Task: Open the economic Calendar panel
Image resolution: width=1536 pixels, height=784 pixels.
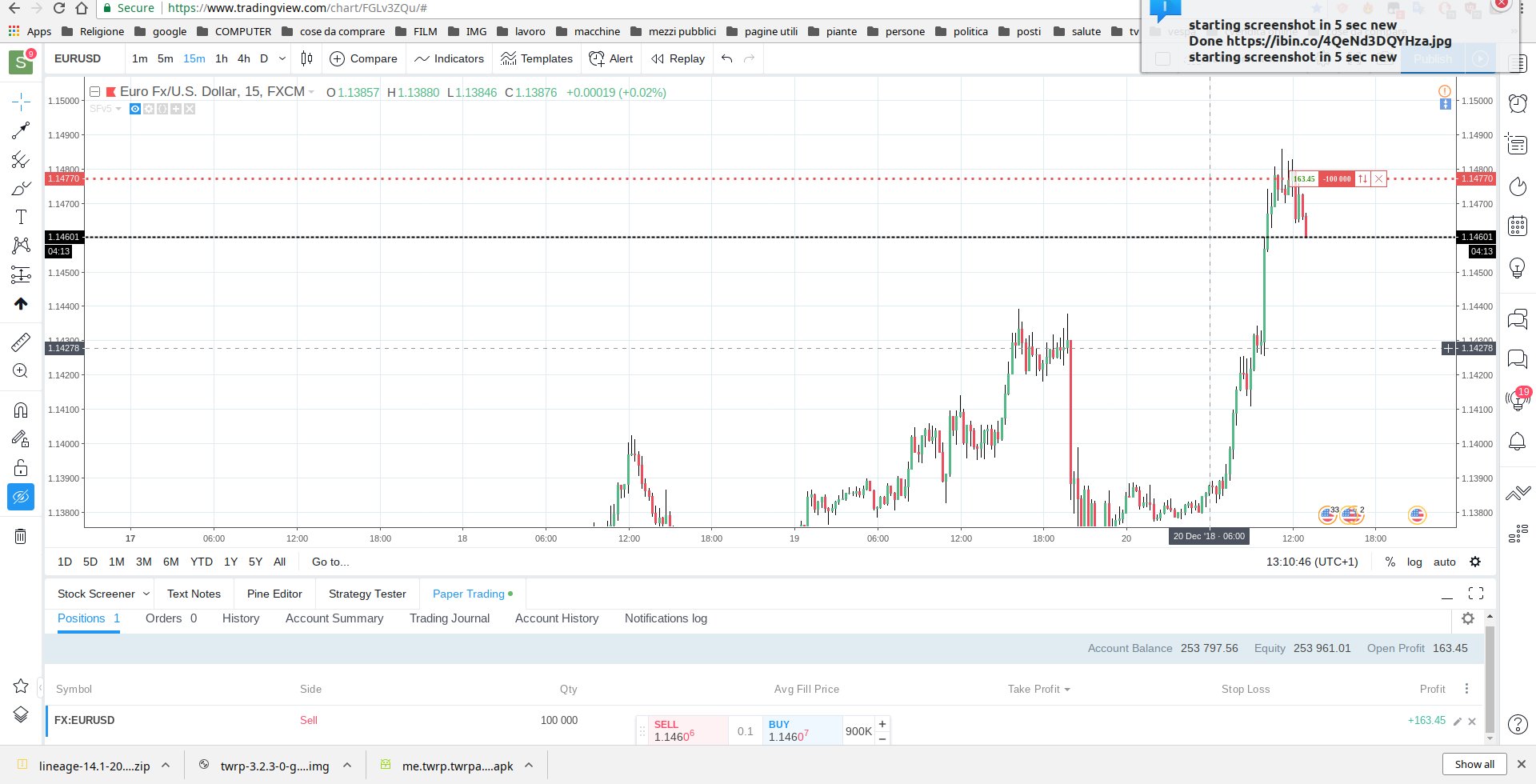Action: [x=1518, y=226]
